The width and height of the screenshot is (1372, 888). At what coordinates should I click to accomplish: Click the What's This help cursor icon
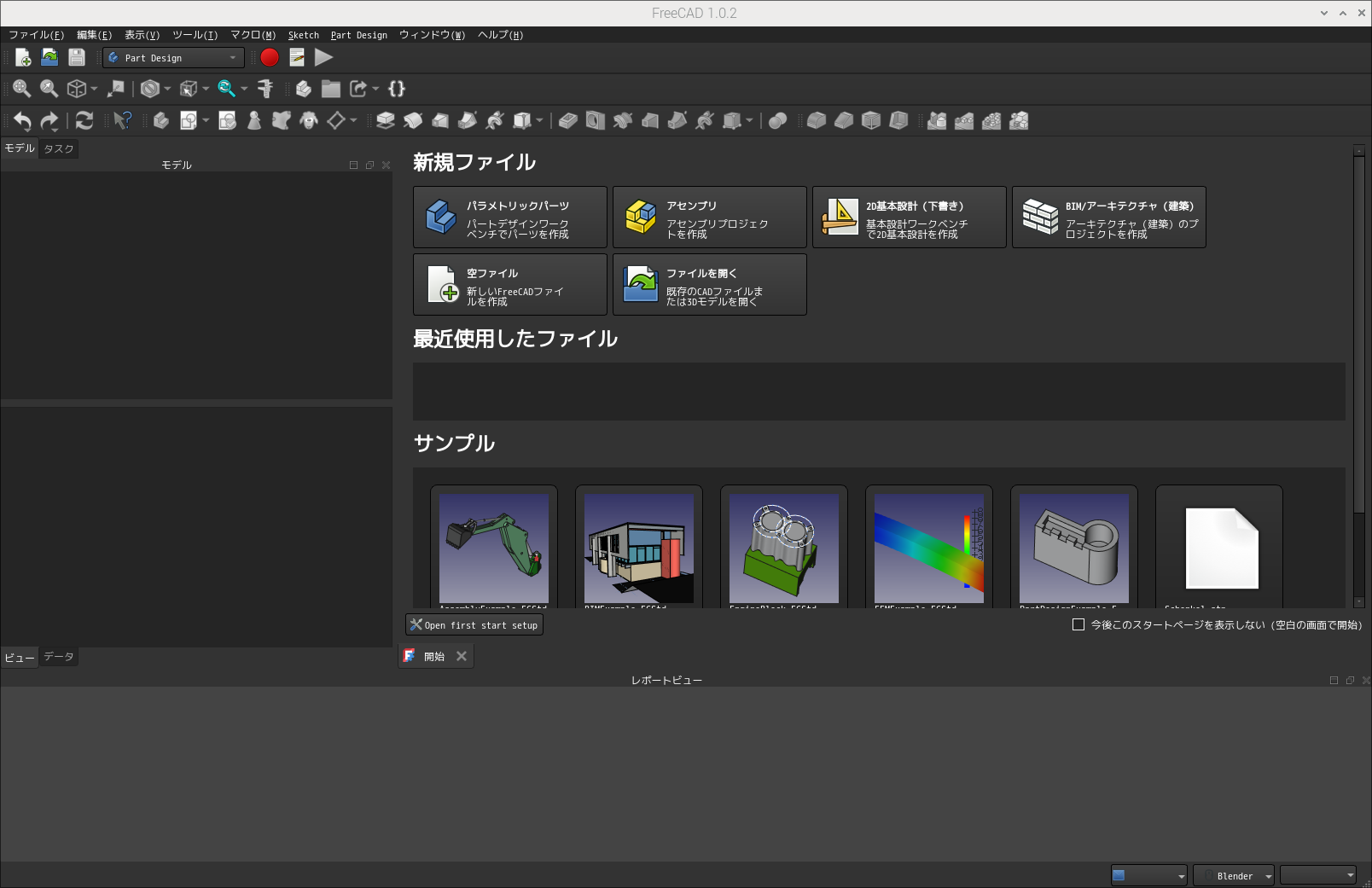pos(123,121)
